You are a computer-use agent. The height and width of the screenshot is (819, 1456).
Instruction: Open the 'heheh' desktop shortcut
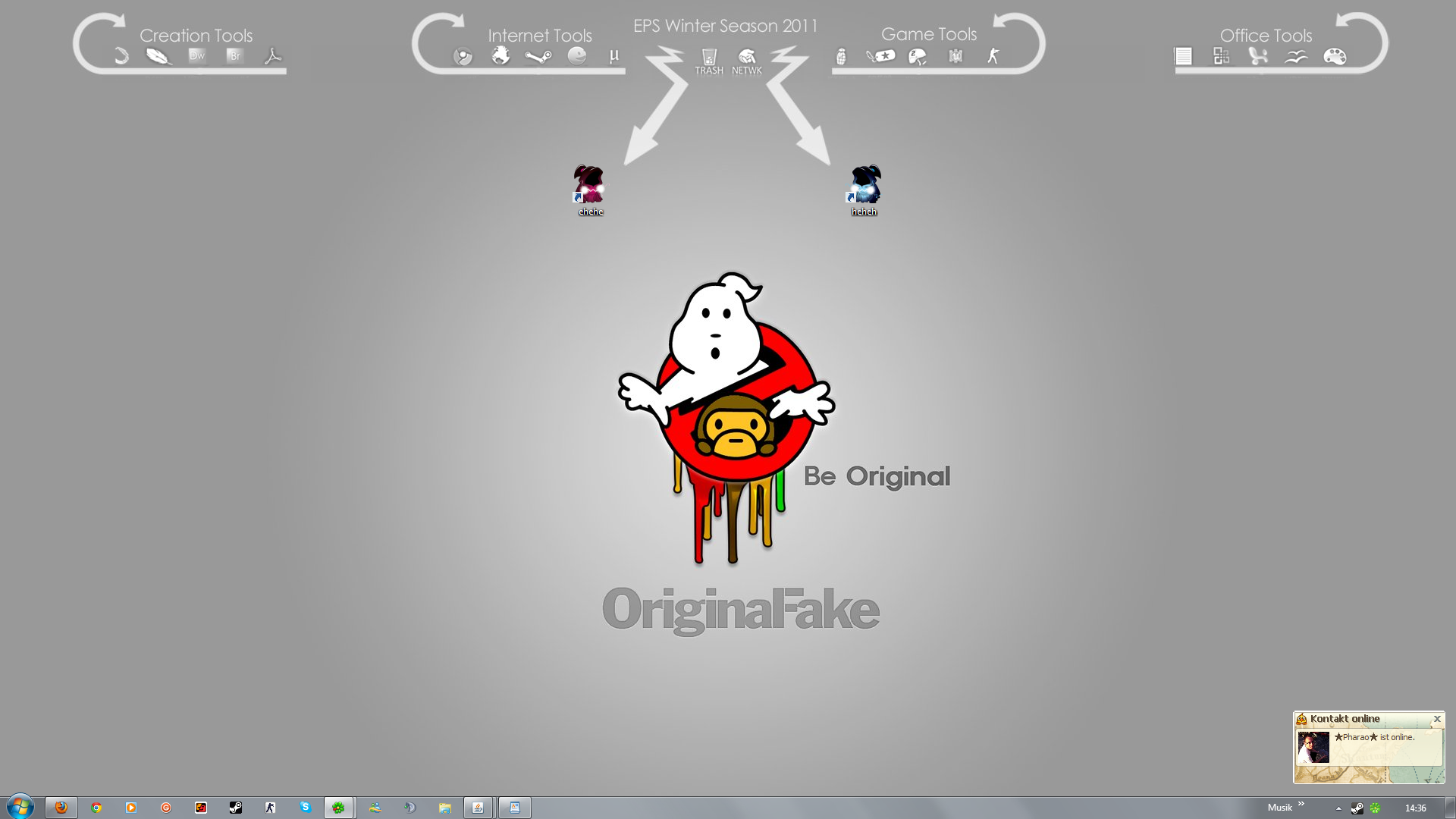864,190
